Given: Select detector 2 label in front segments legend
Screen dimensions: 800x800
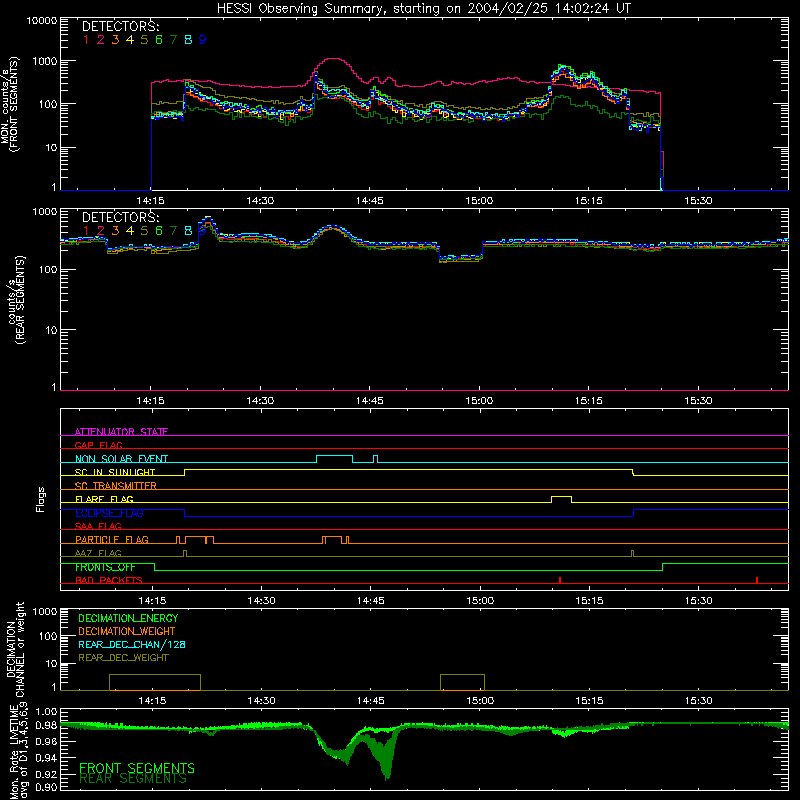Looking at the screenshot, I should pos(101,40).
